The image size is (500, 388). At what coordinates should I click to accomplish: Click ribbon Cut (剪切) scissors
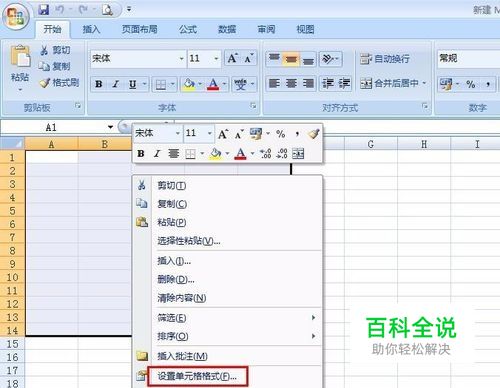point(54,50)
